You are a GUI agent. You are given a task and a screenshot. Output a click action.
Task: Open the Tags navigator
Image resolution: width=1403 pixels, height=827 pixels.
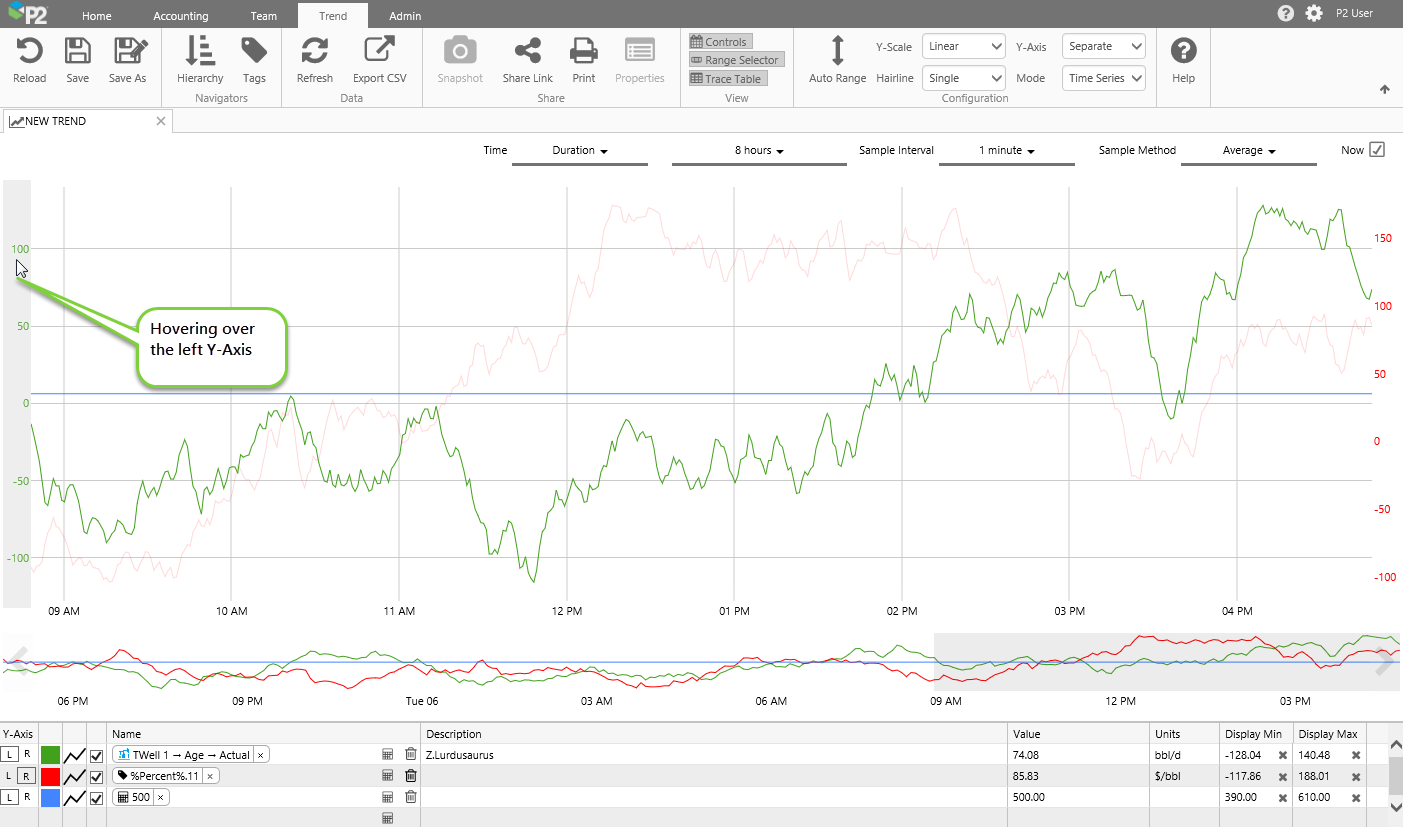tap(254, 51)
